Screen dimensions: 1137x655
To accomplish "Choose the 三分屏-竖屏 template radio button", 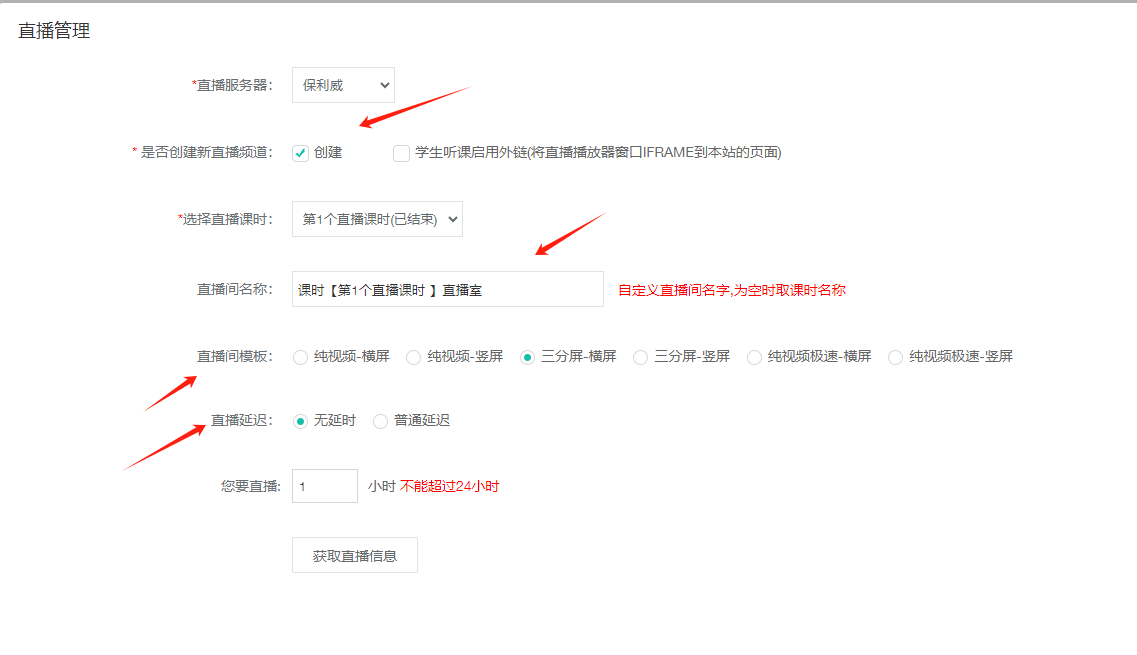I will click(x=641, y=357).
